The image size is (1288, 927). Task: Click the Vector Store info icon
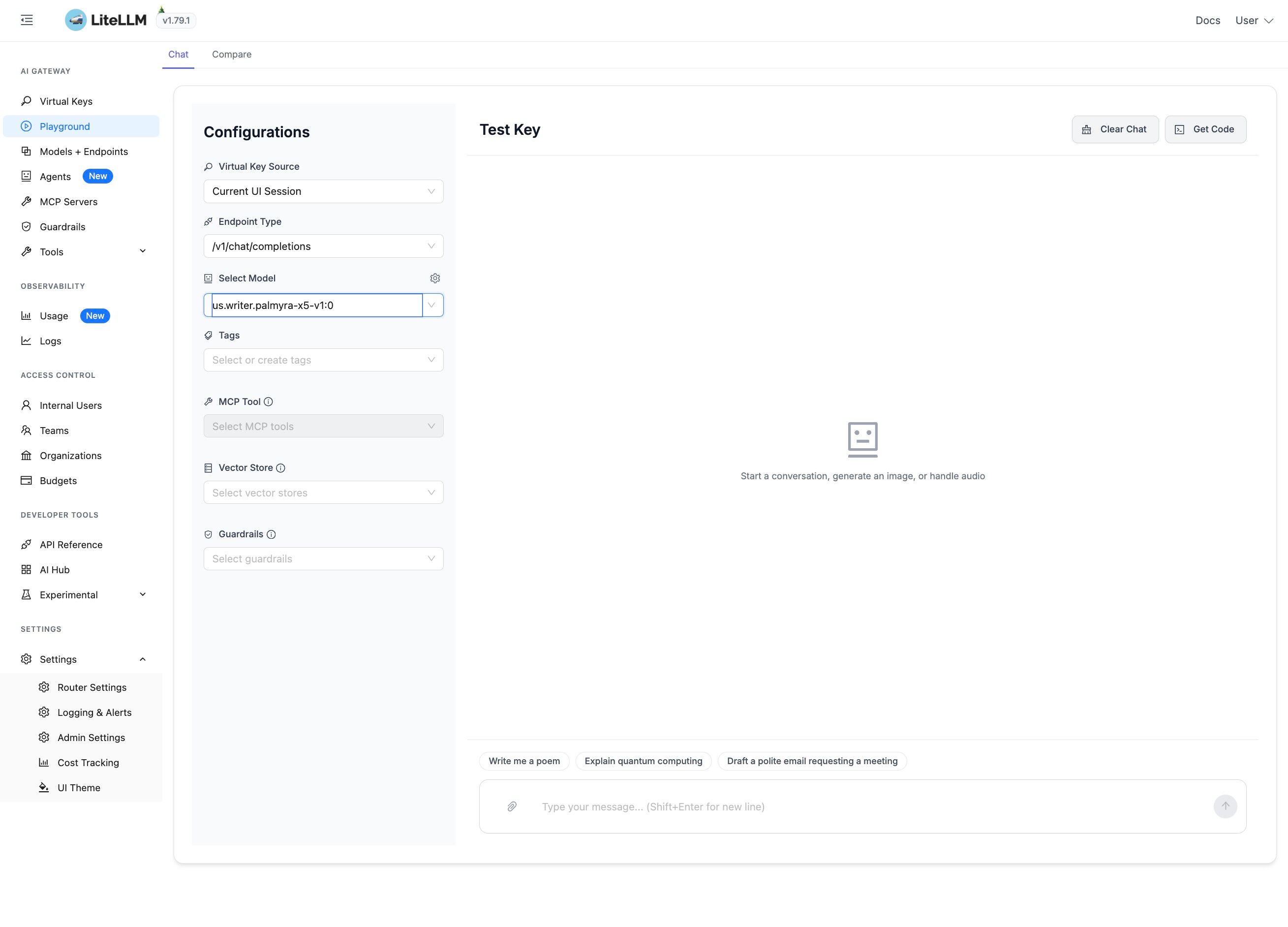[x=280, y=468]
